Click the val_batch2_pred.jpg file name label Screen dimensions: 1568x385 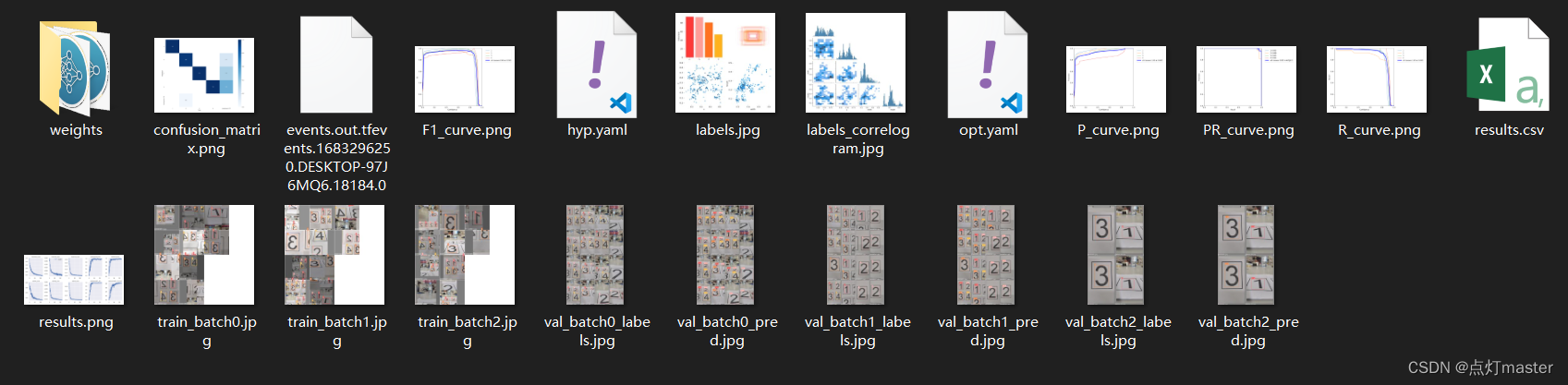pos(1248,331)
